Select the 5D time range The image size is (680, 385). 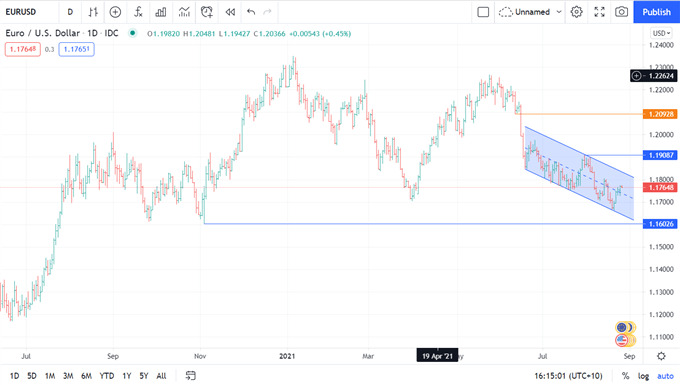click(x=32, y=376)
